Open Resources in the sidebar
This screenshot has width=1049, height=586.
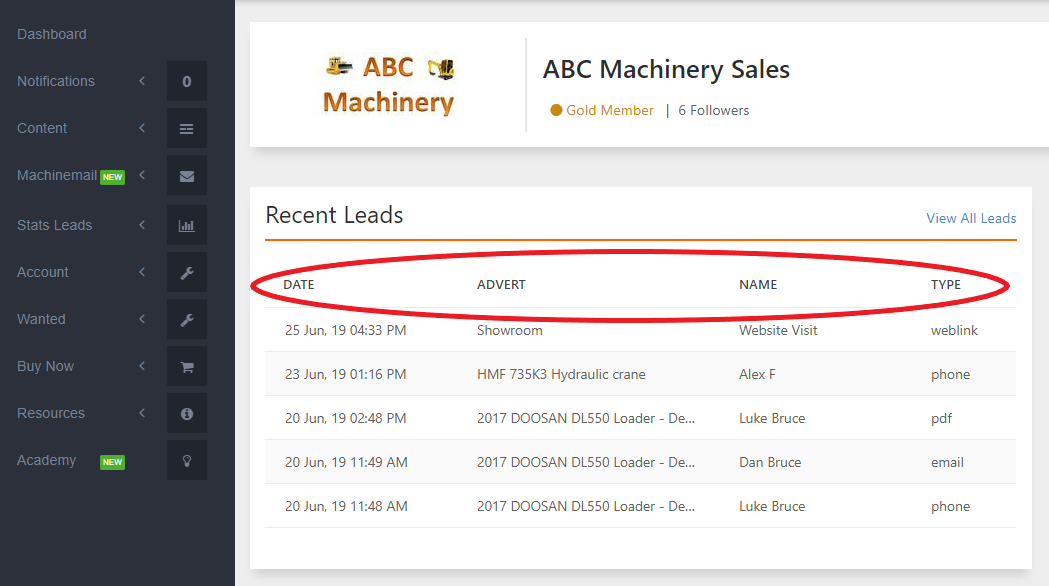(x=50, y=413)
